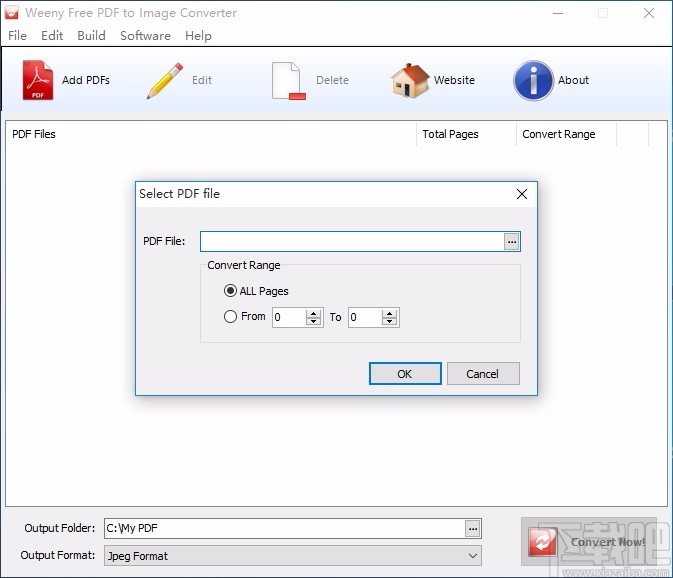Increase the From page value

(x=314, y=313)
